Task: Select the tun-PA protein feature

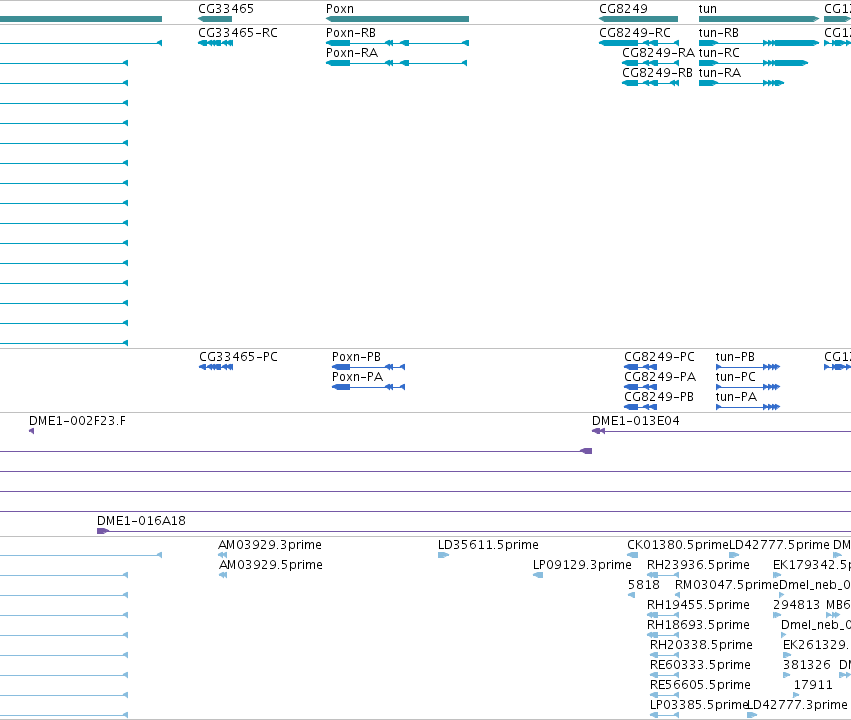Action: point(748,407)
